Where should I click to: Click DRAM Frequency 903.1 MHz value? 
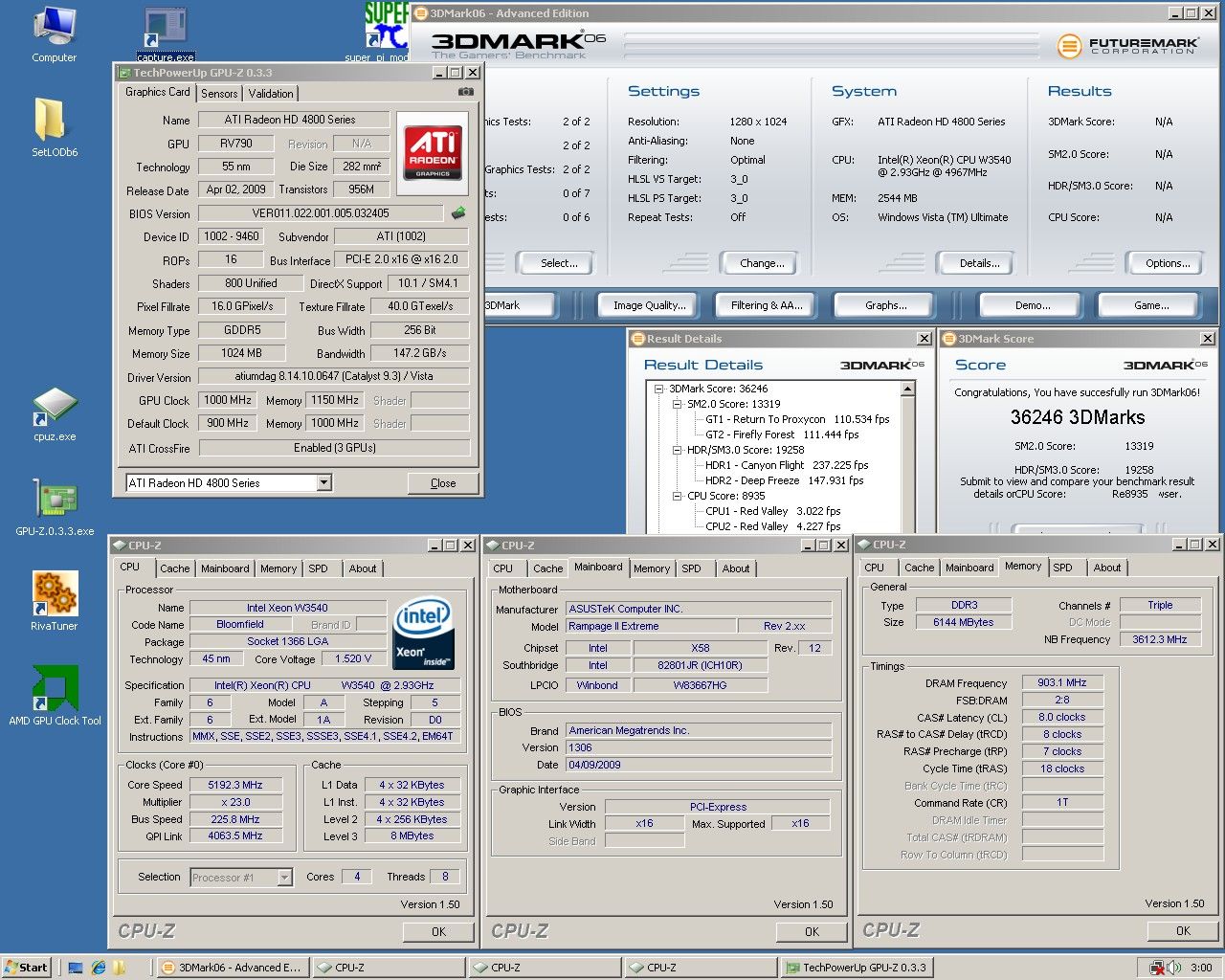pos(1062,682)
